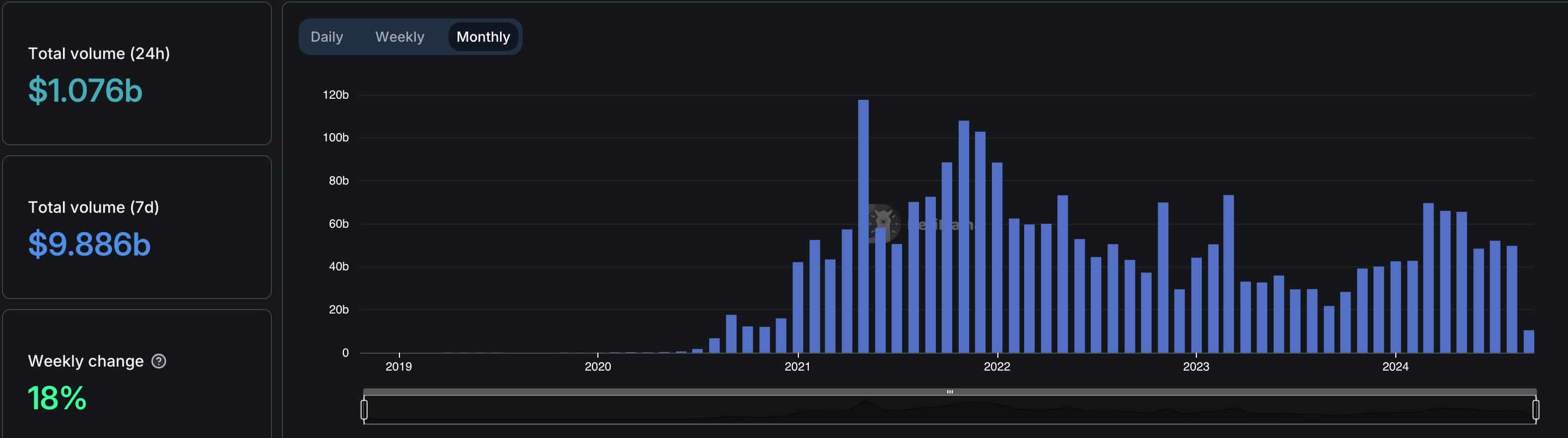Click the 20b y-axis label
This screenshot has height=438, width=1568.
pos(338,310)
